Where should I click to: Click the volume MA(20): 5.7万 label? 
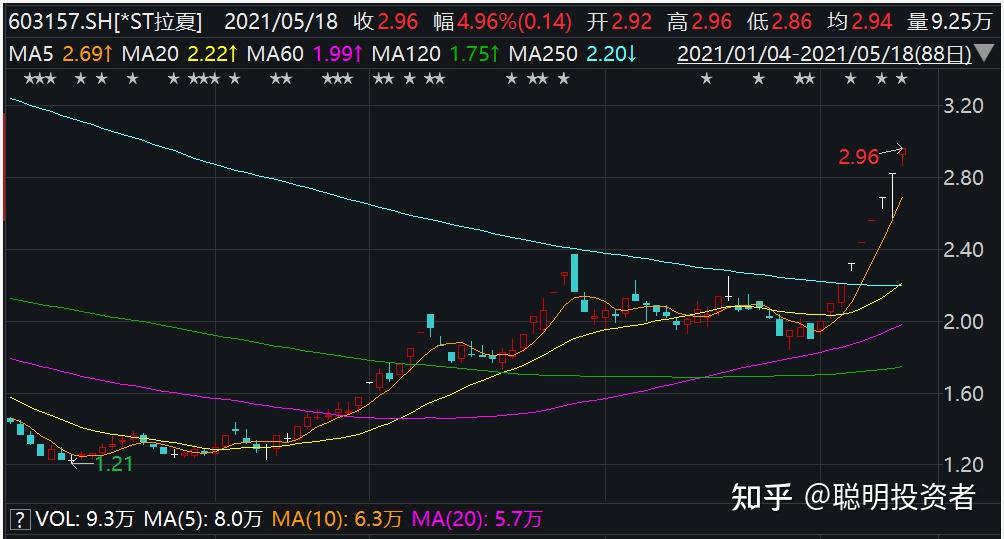pyautogui.click(x=476, y=519)
